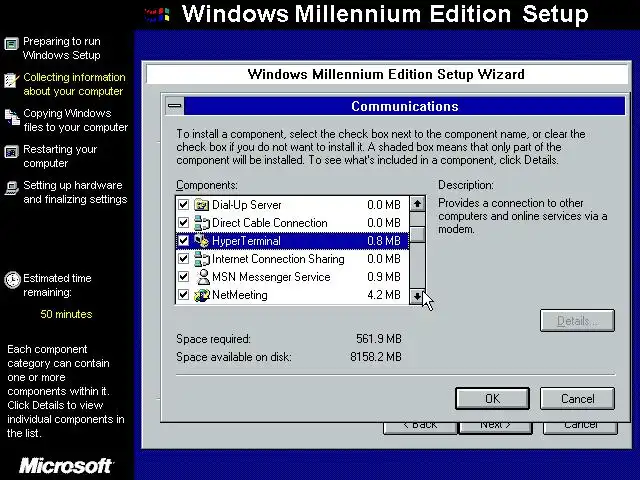Select the Direct Cable Connection list row
This screenshot has width=640, height=480.
click(x=292, y=223)
